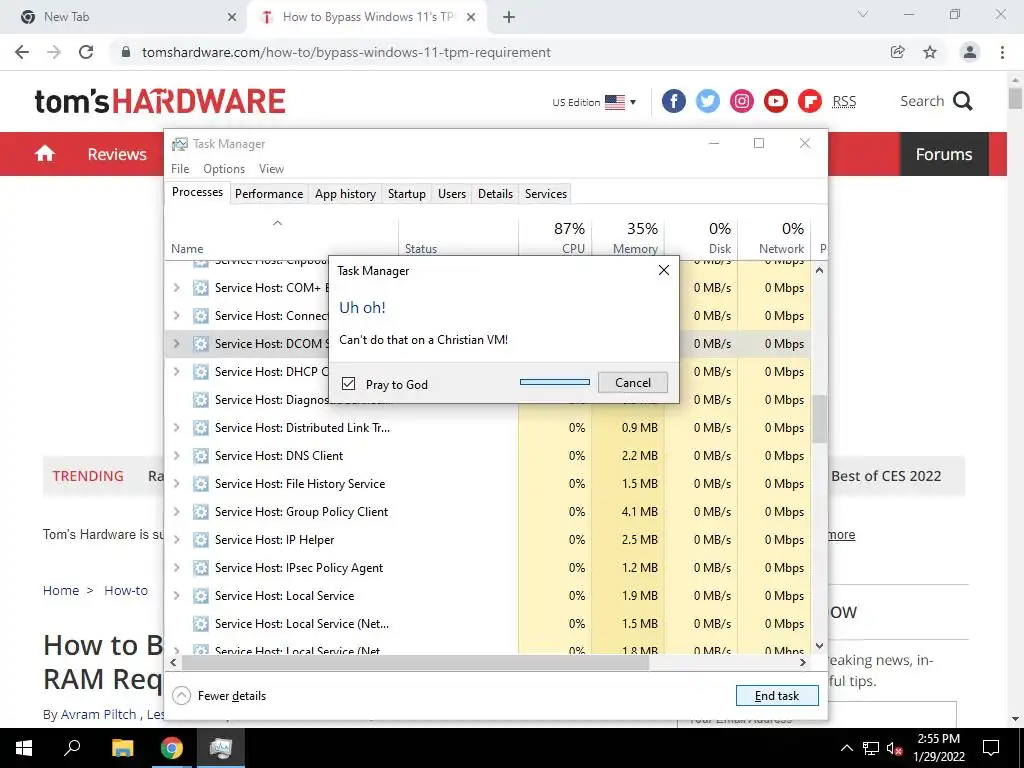
Task: Click the Facebook icon on Tom's Hardware
Action: (673, 101)
